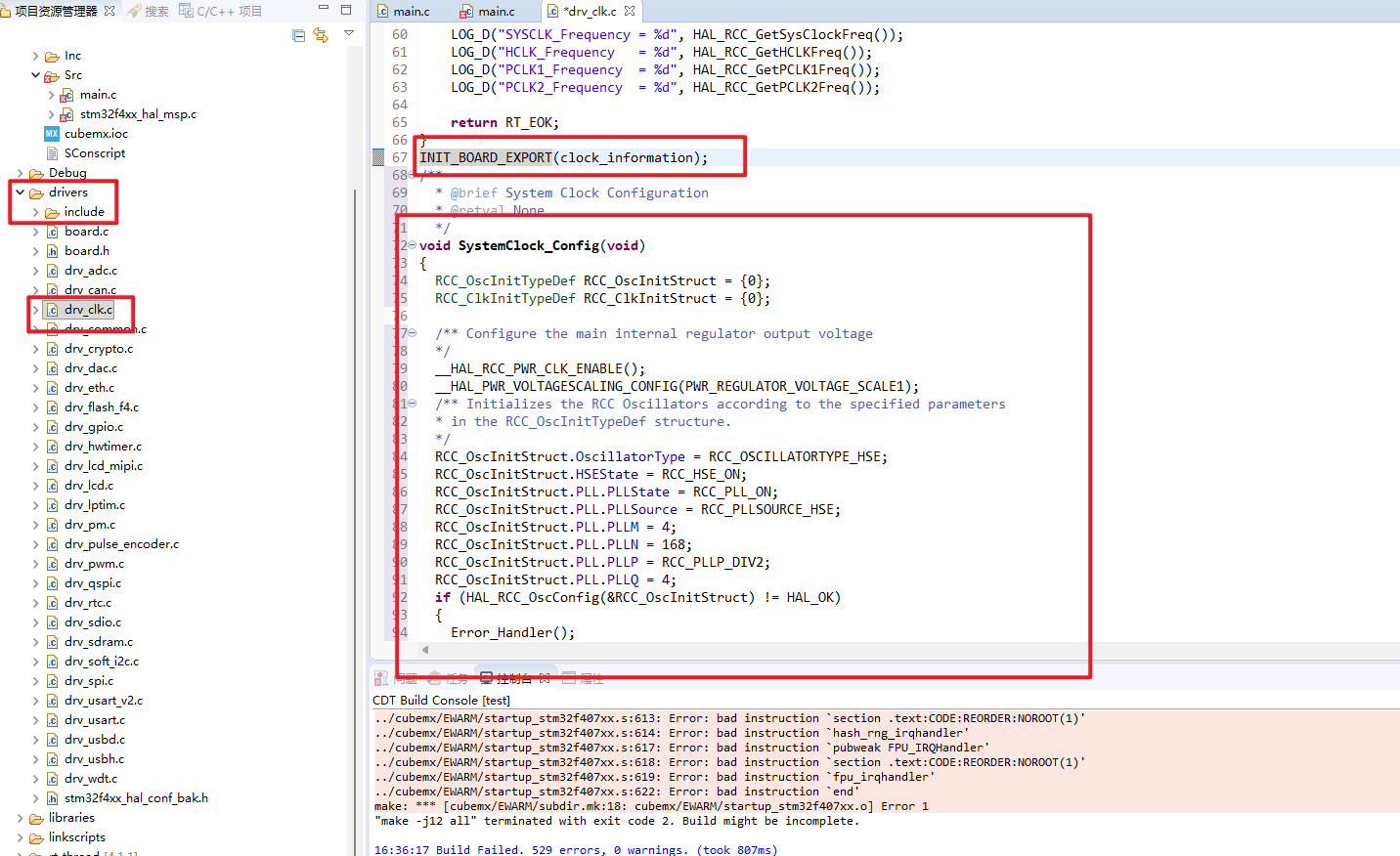
Task: Click the Src folder icon with error marker
Action: click(x=52, y=75)
